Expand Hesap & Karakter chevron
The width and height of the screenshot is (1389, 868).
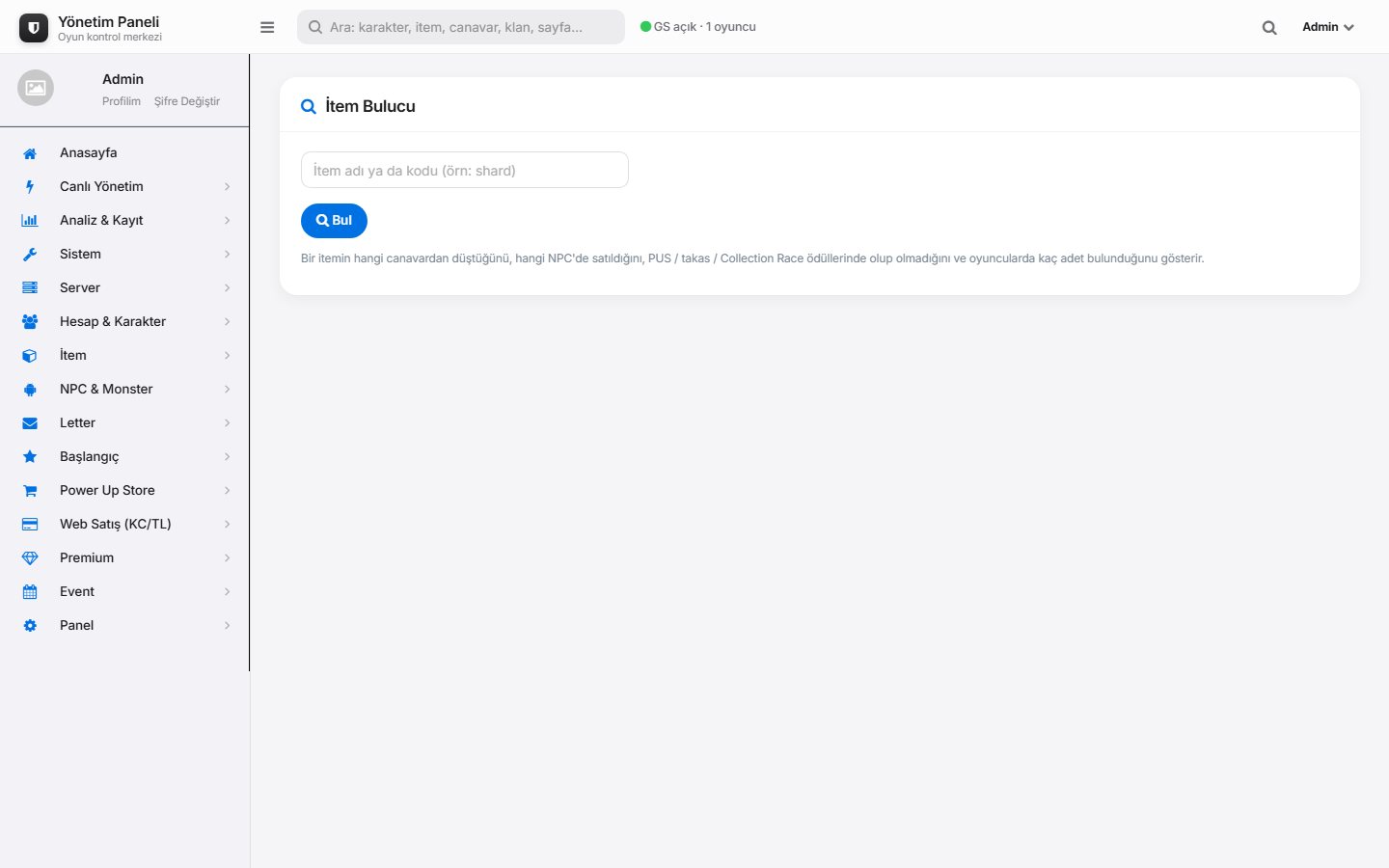click(228, 322)
